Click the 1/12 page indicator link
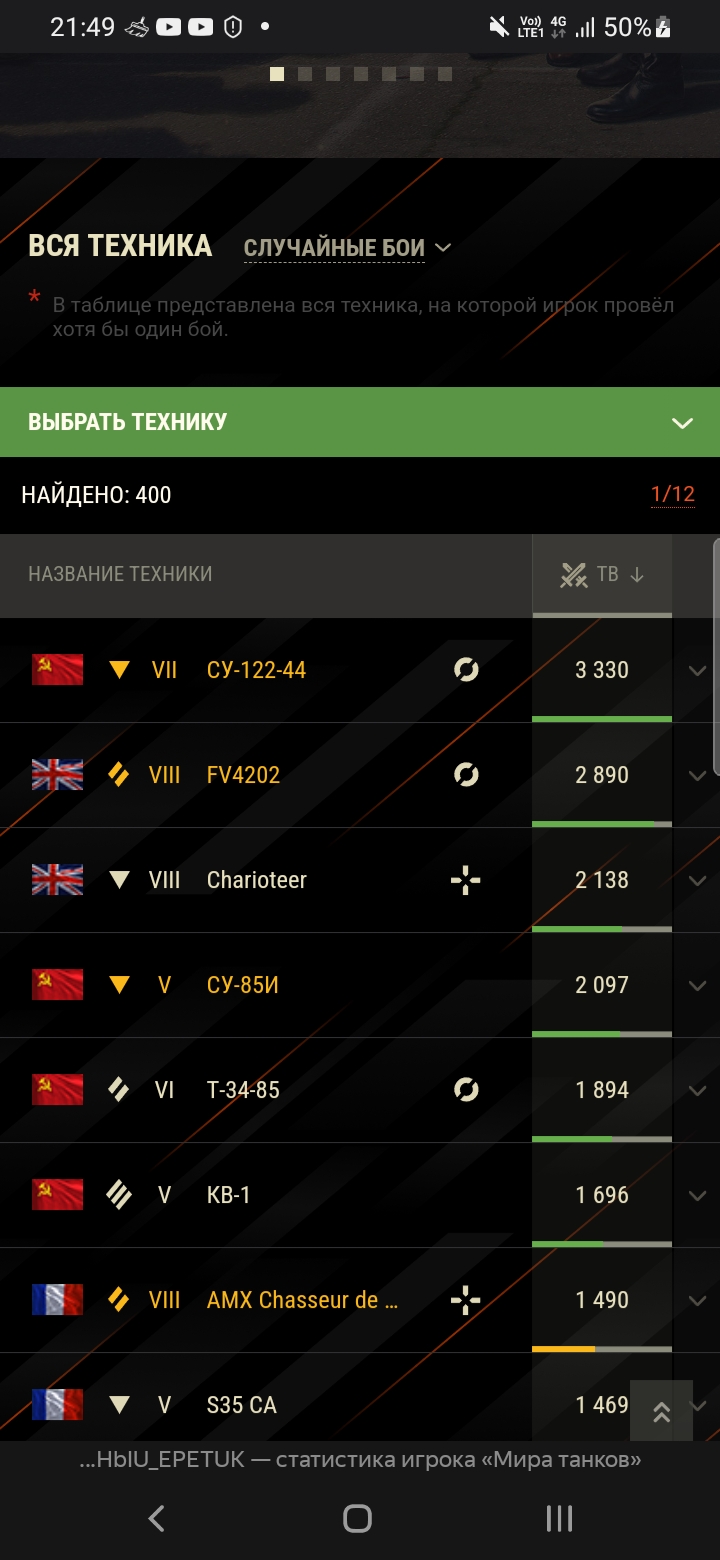Viewport: 720px width, 1560px height. point(672,494)
